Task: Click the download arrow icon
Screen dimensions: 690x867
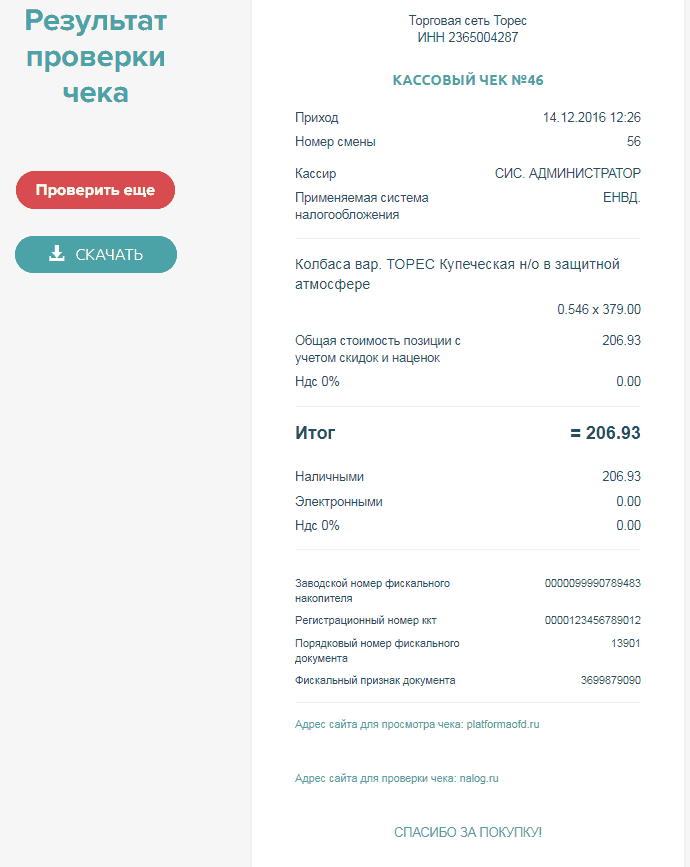Action: [57, 253]
